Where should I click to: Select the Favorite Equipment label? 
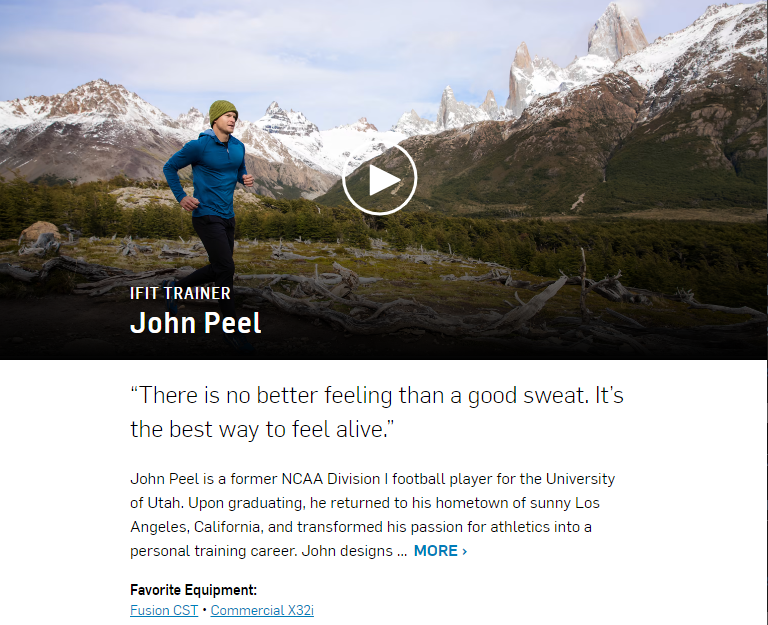(x=193, y=590)
